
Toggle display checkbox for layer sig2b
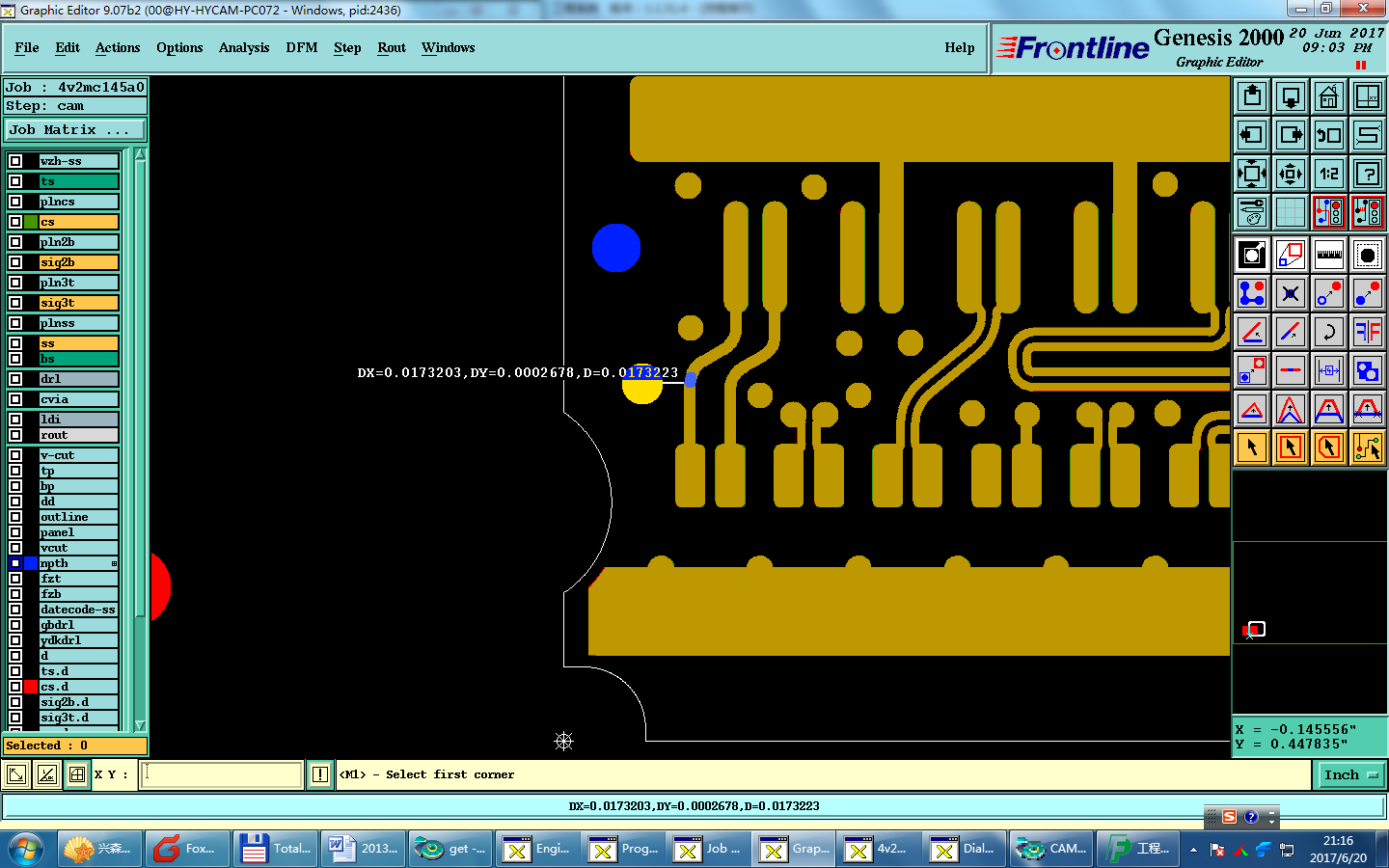click(15, 262)
